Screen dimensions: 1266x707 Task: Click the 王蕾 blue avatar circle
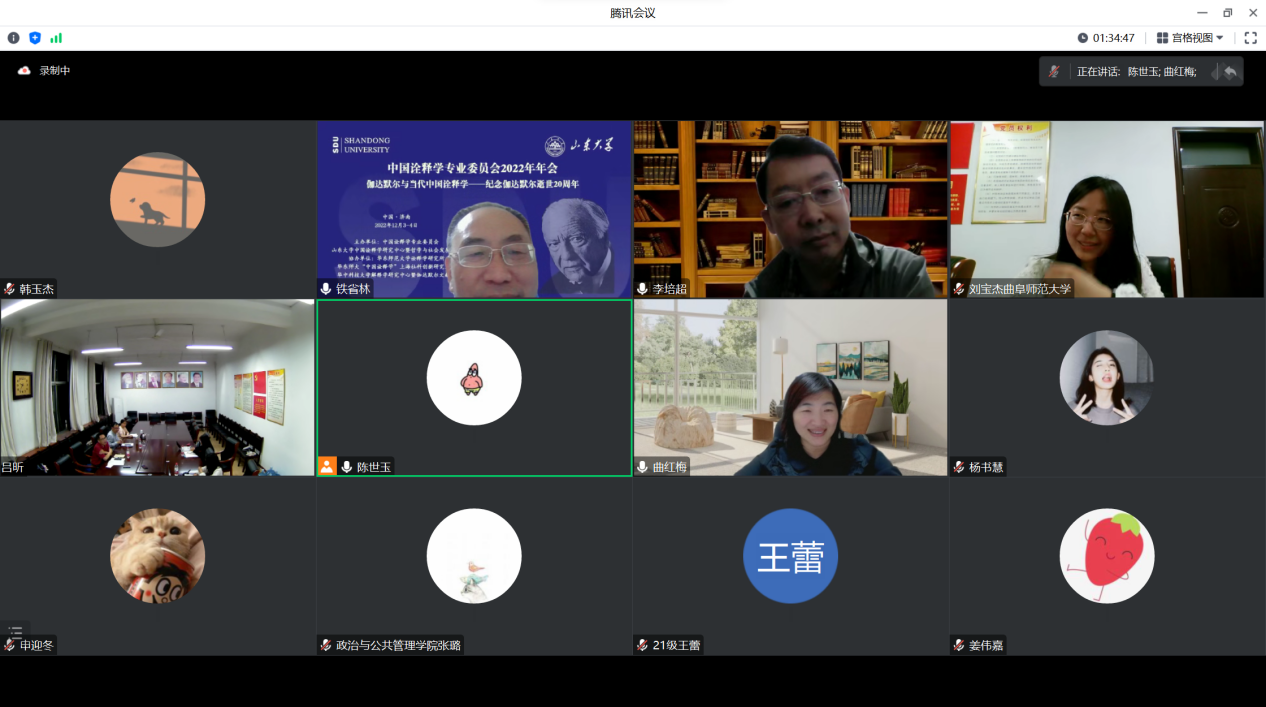coord(790,556)
